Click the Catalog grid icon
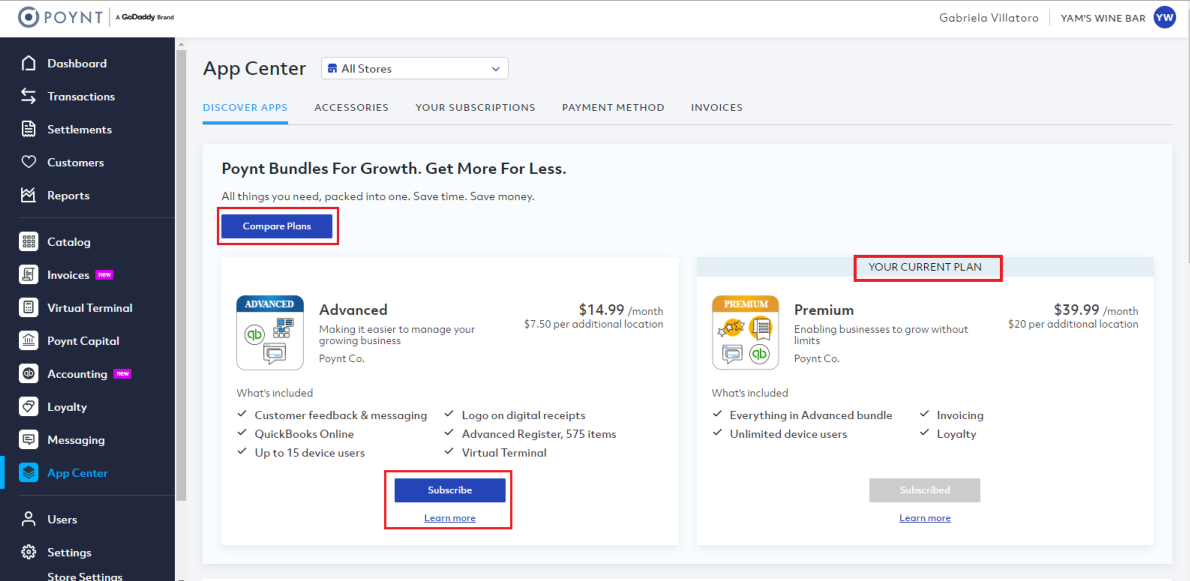1190x581 pixels. click(x=29, y=242)
